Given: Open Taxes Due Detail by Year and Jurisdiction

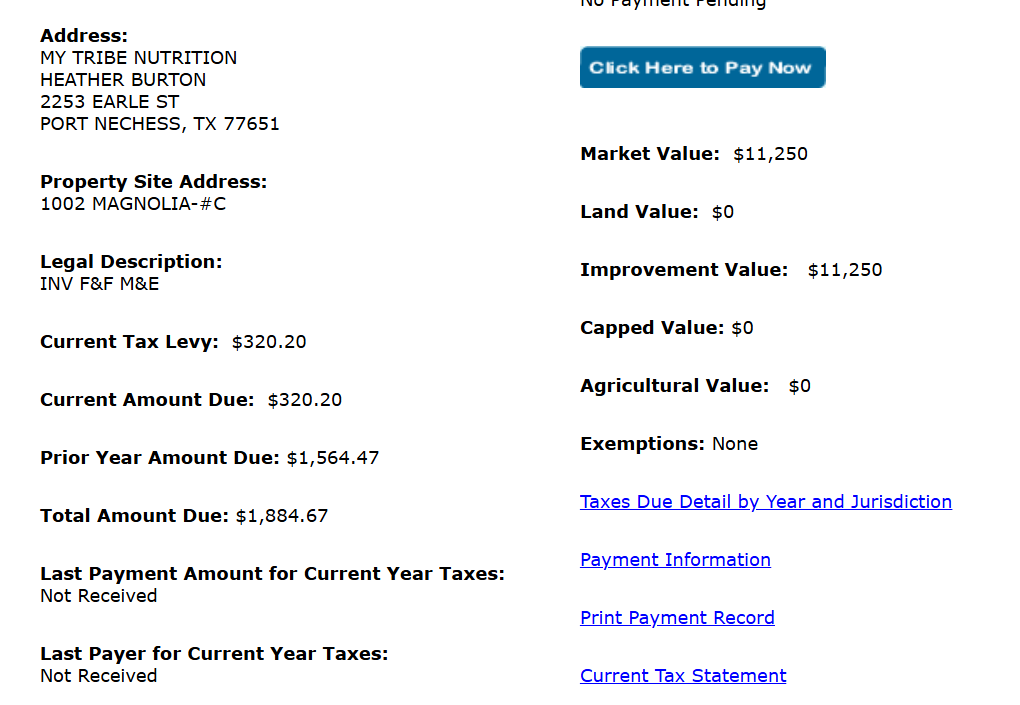Looking at the screenshot, I should (765, 502).
